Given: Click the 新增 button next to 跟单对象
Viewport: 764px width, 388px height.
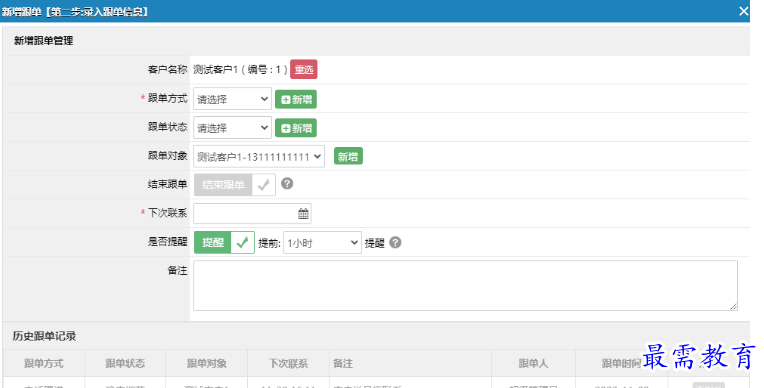Looking at the screenshot, I should (348, 156).
